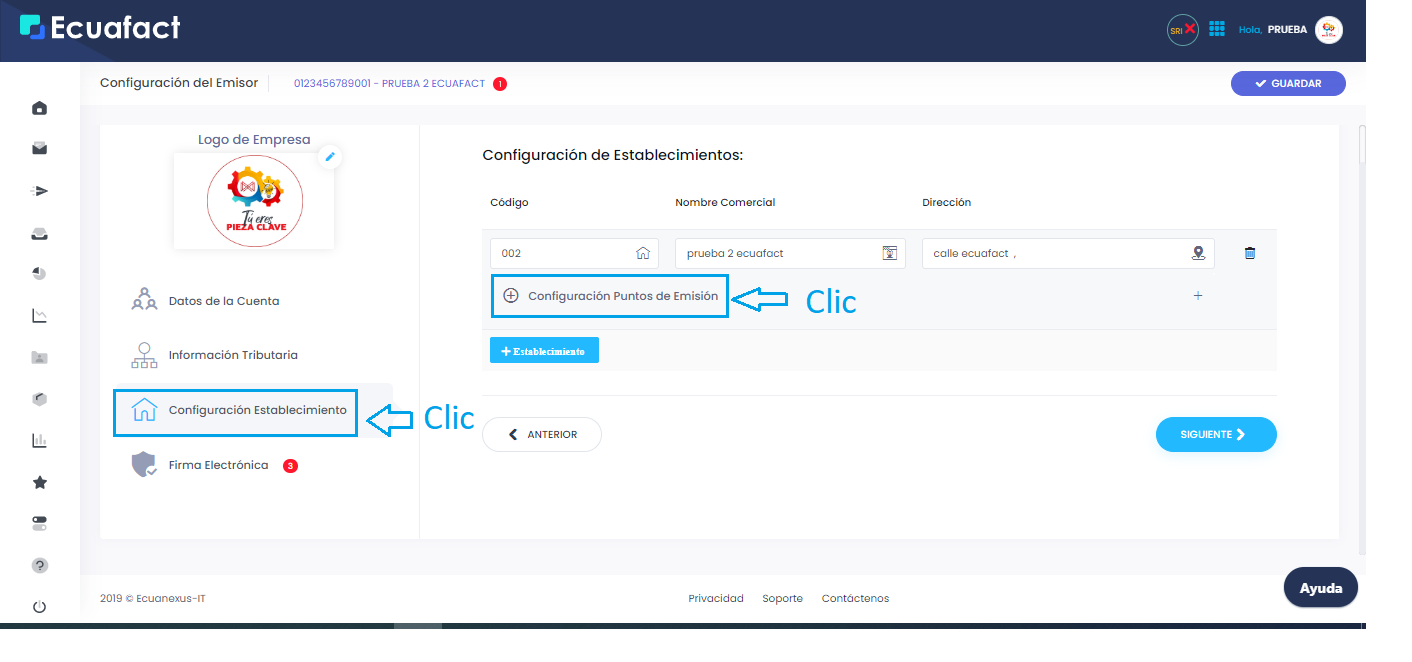
Task: Open the home dashboard from the sidebar
Action: tap(40, 107)
